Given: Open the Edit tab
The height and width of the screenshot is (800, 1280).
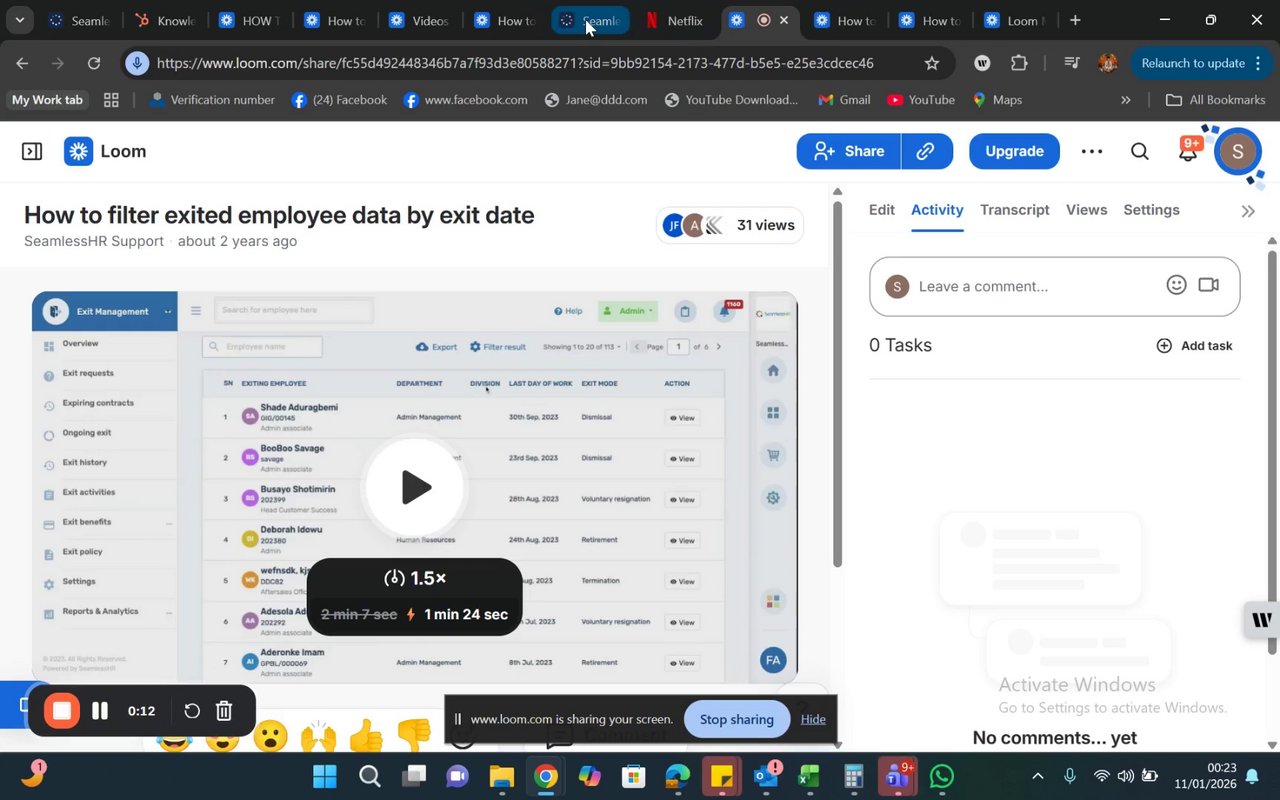Looking at the screenshot, I should [x=882, y=210].
